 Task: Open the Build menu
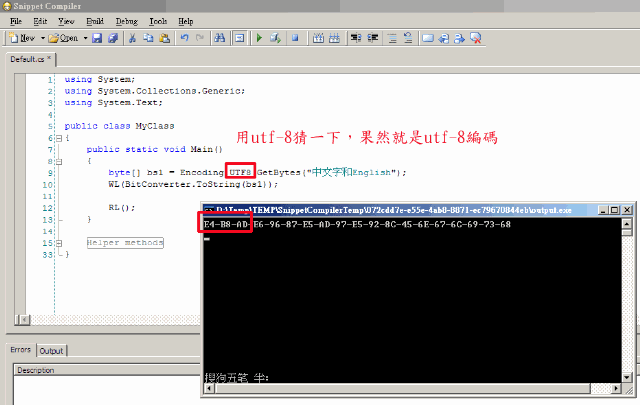tap(96, 20)
